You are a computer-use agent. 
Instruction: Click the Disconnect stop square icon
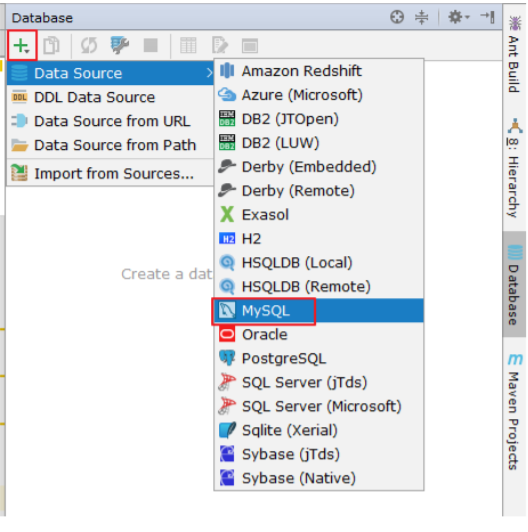tap(150, 45)
